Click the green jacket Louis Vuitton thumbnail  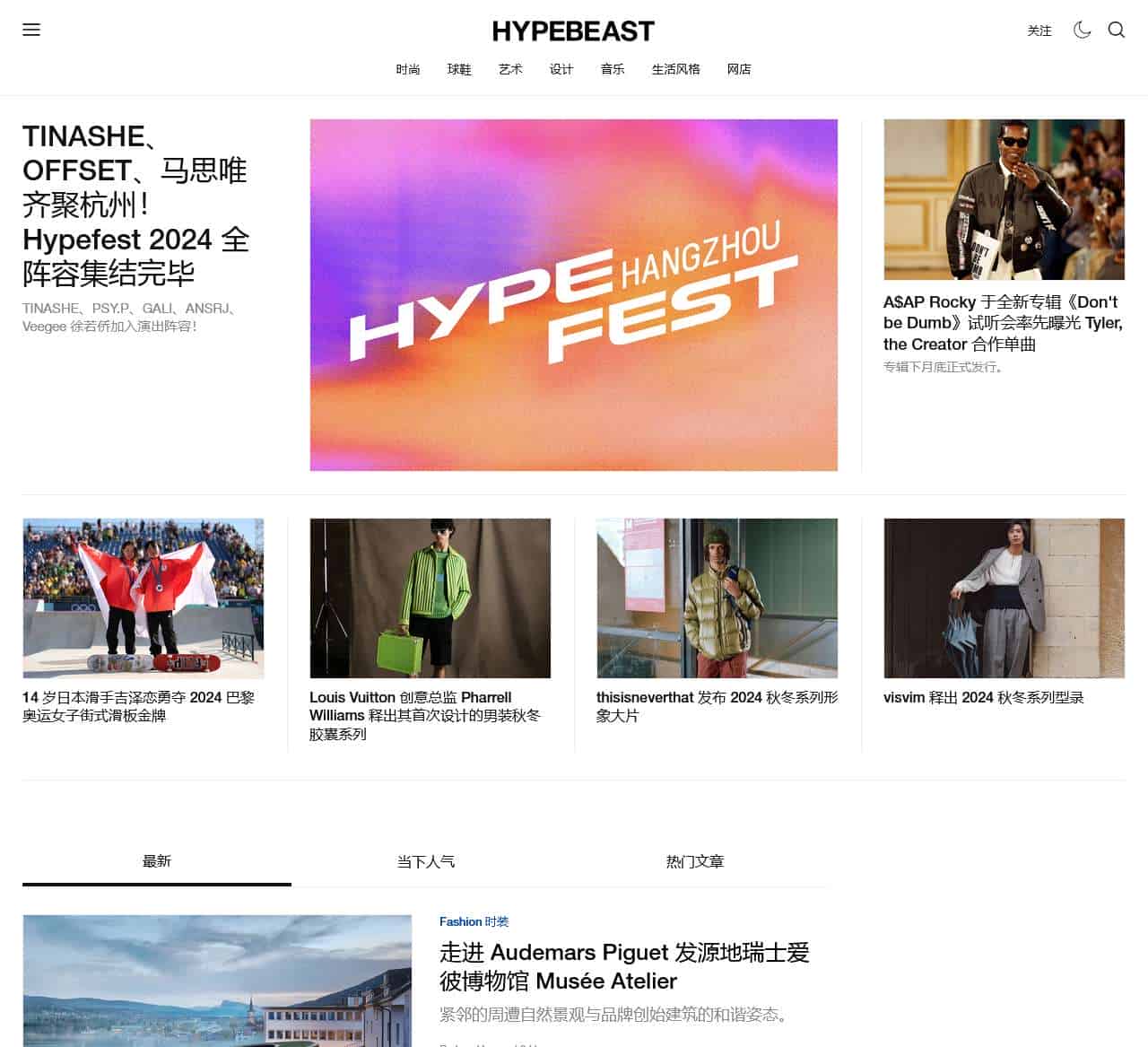tap(430, 598)
